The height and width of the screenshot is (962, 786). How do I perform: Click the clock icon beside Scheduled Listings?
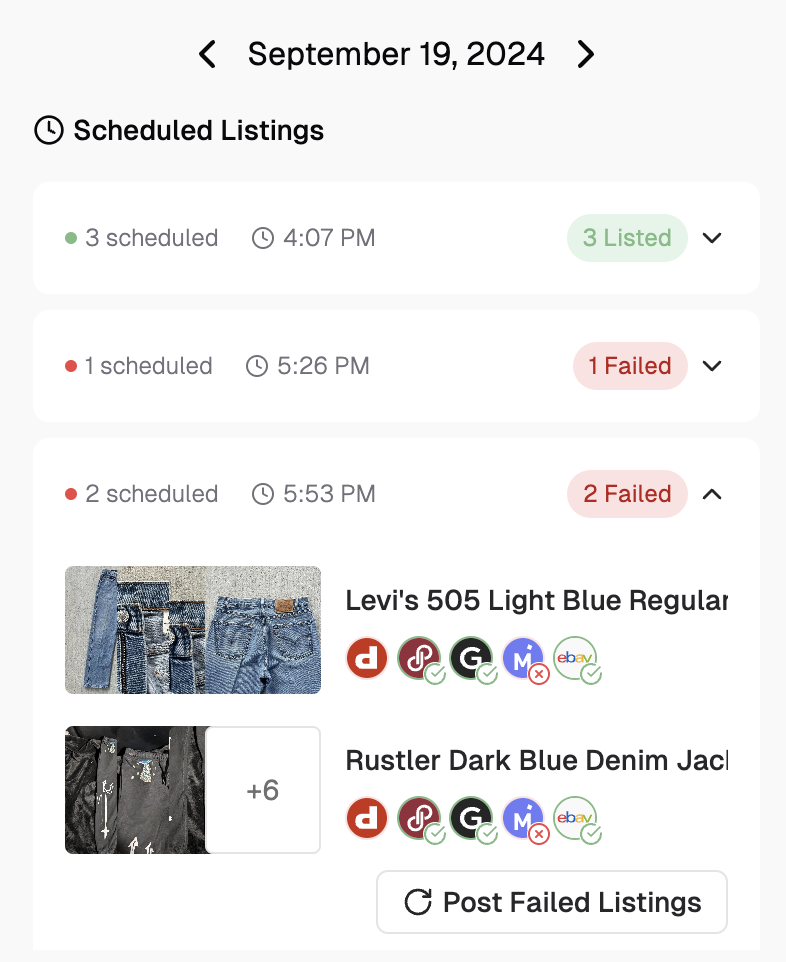48,130
